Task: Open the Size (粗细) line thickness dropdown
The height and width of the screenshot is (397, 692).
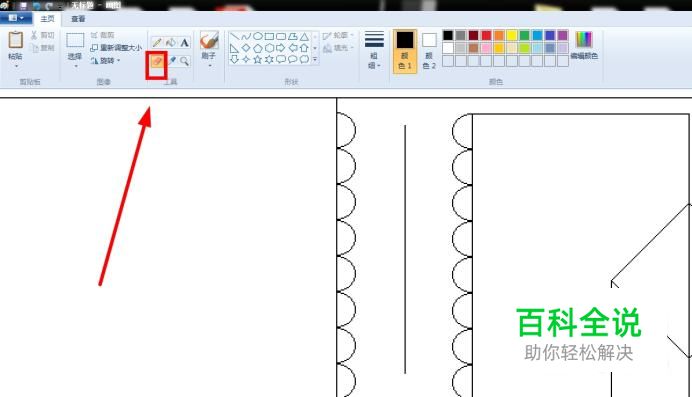Action: [374, 50]
